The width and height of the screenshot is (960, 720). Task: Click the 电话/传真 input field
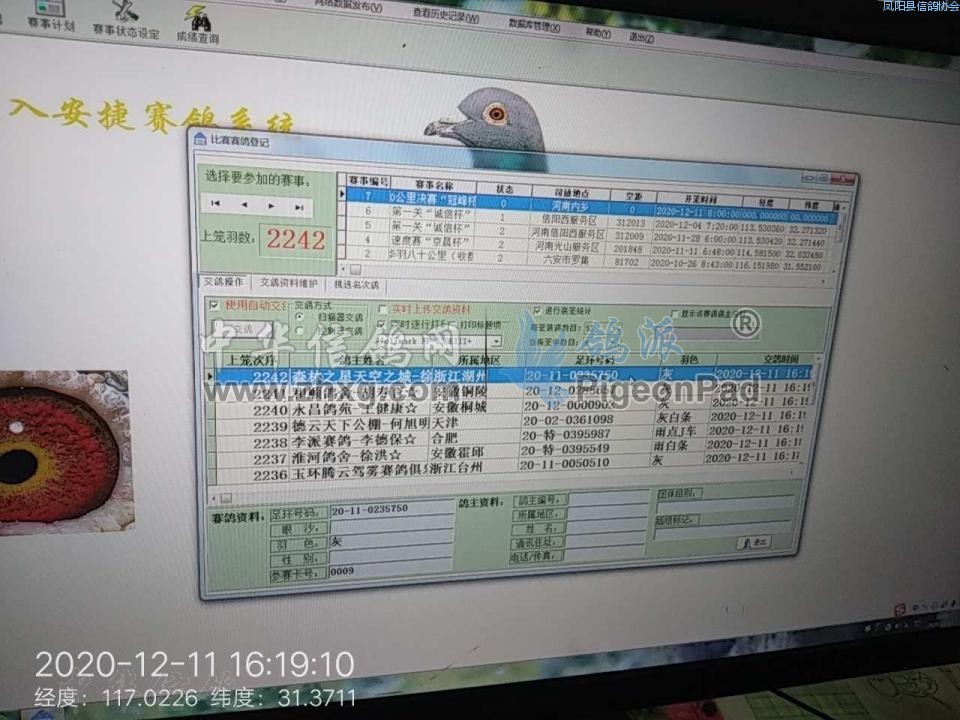tap(603, 555)
